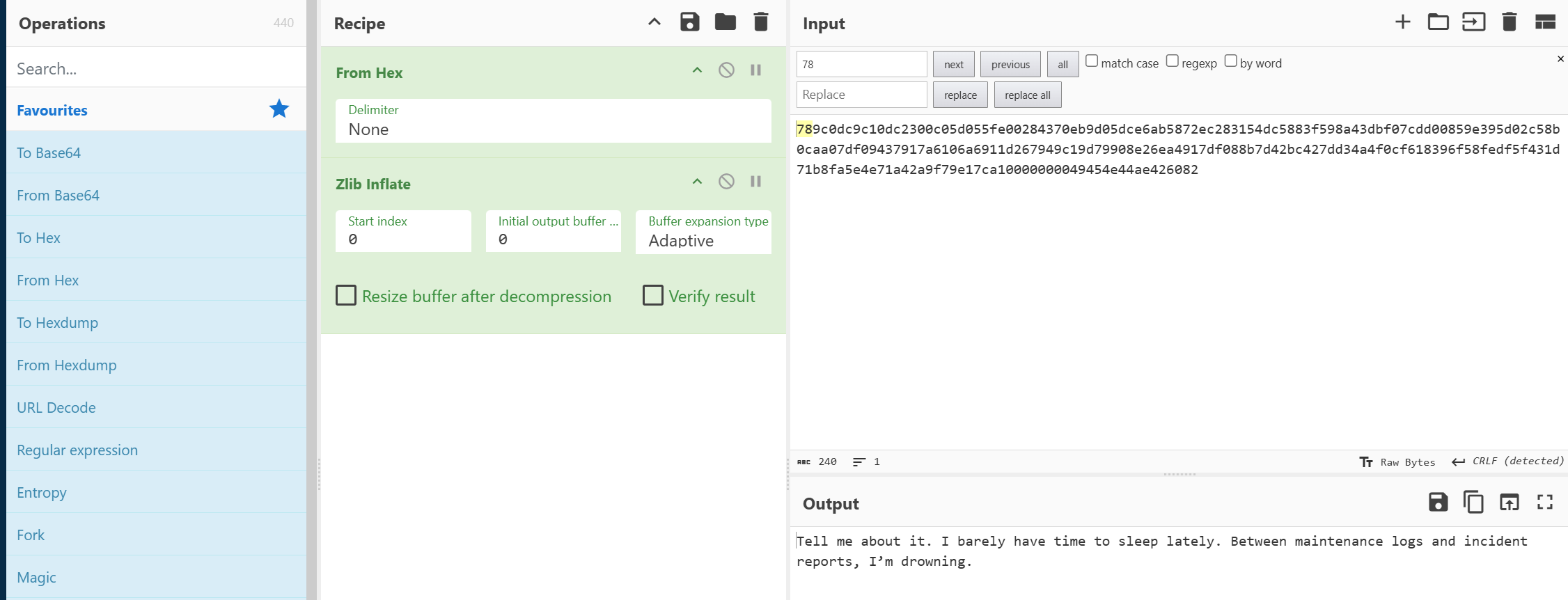Load a recipe via folder icon
Viewport: 1568px width, 600px height.
[725, 22]
